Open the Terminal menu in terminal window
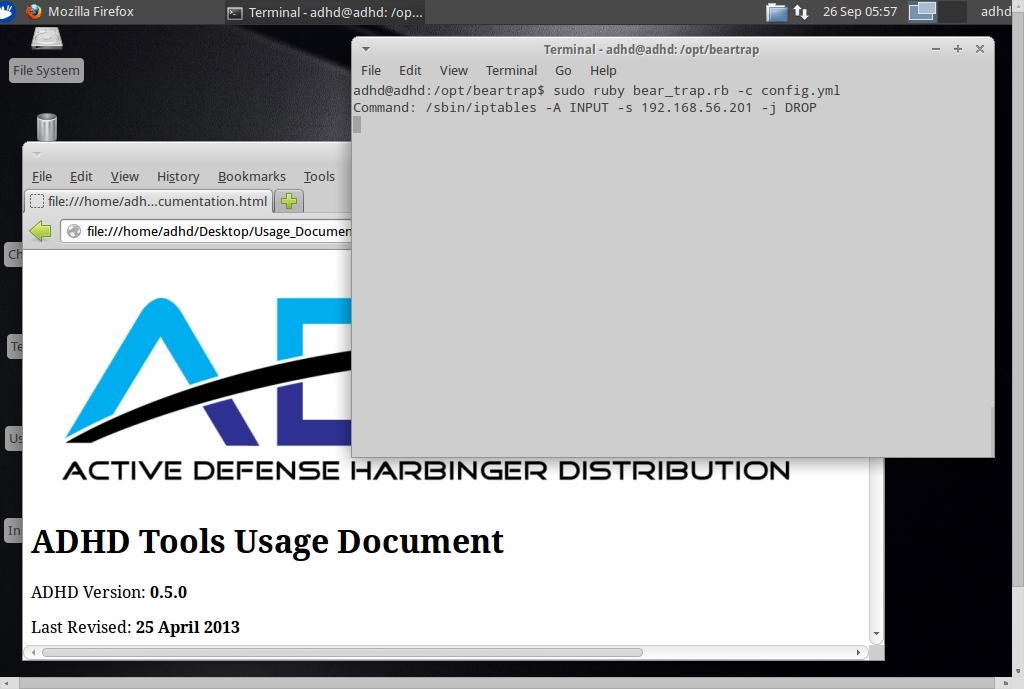The image size is (1024, 689). [511, 71]
